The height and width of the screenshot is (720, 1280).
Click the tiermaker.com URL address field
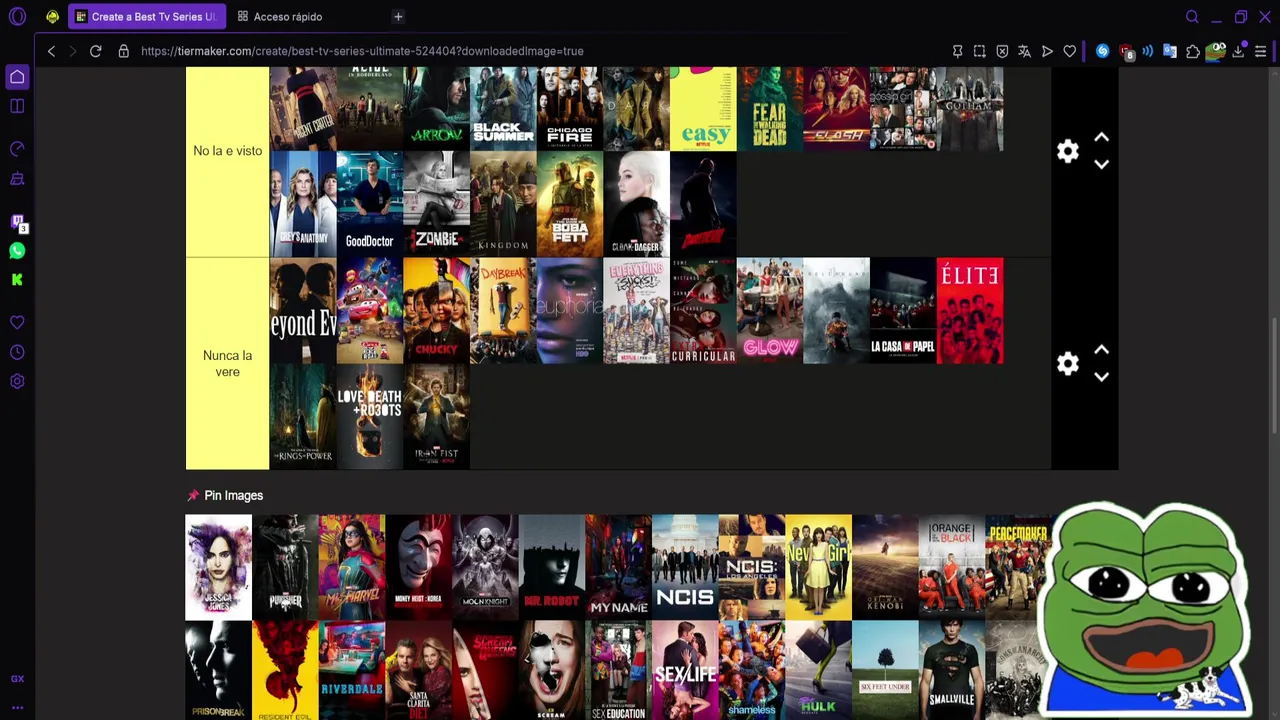[362, 51]
